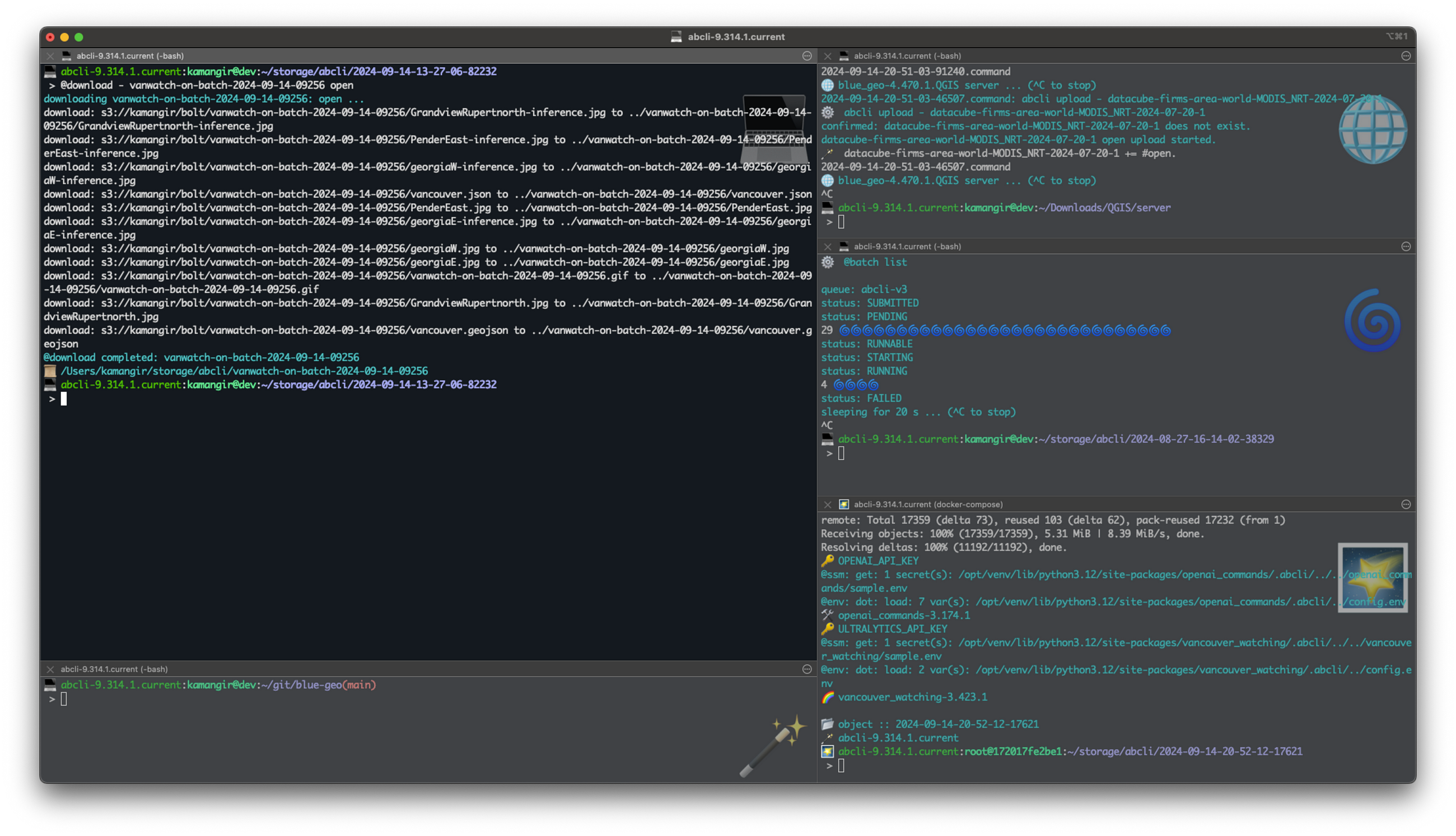Click the text '@download completed: vanwatch-on-batch-2024-09-14-09256'
This screenshot has height=836, width=1456.
(x=201, y=357)
